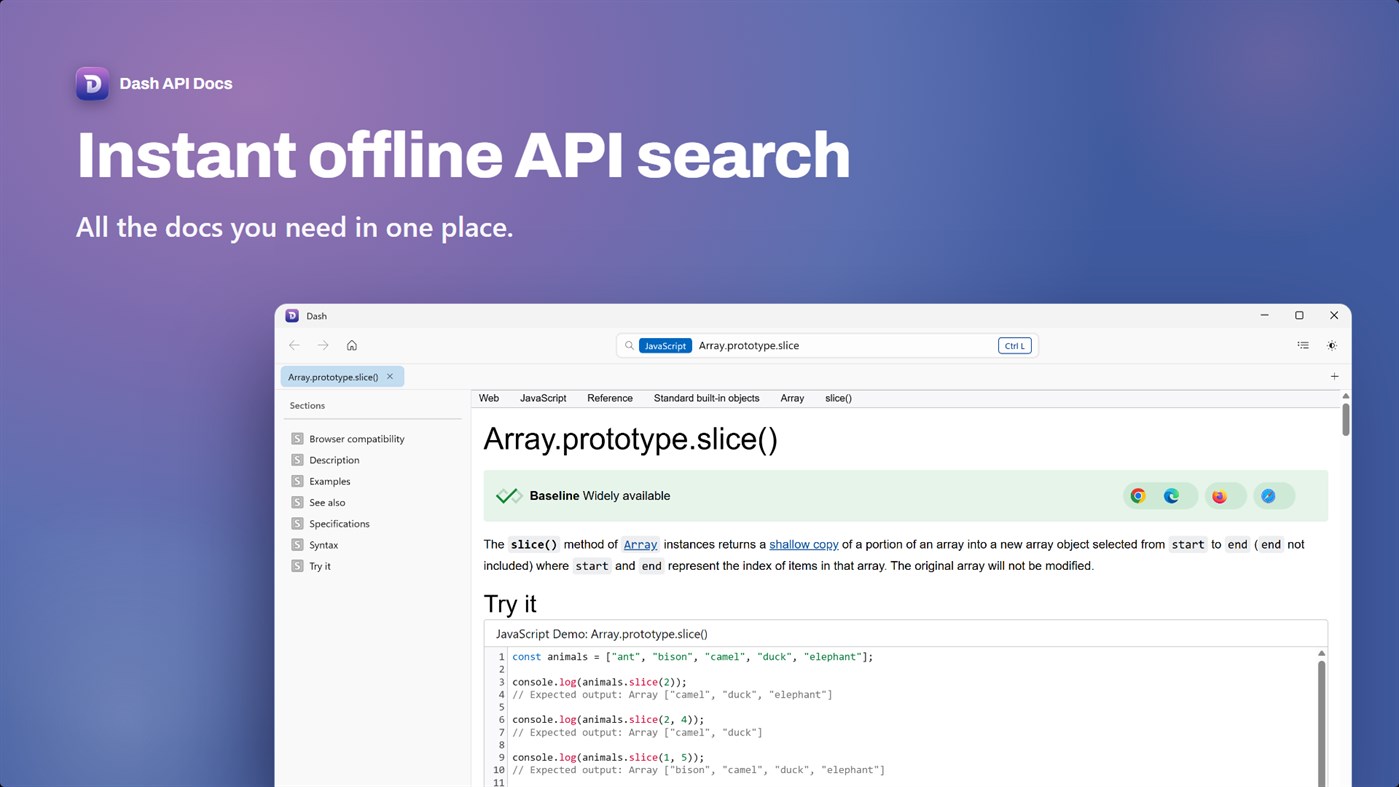Follow the shallow copy link

coord(803,544)
